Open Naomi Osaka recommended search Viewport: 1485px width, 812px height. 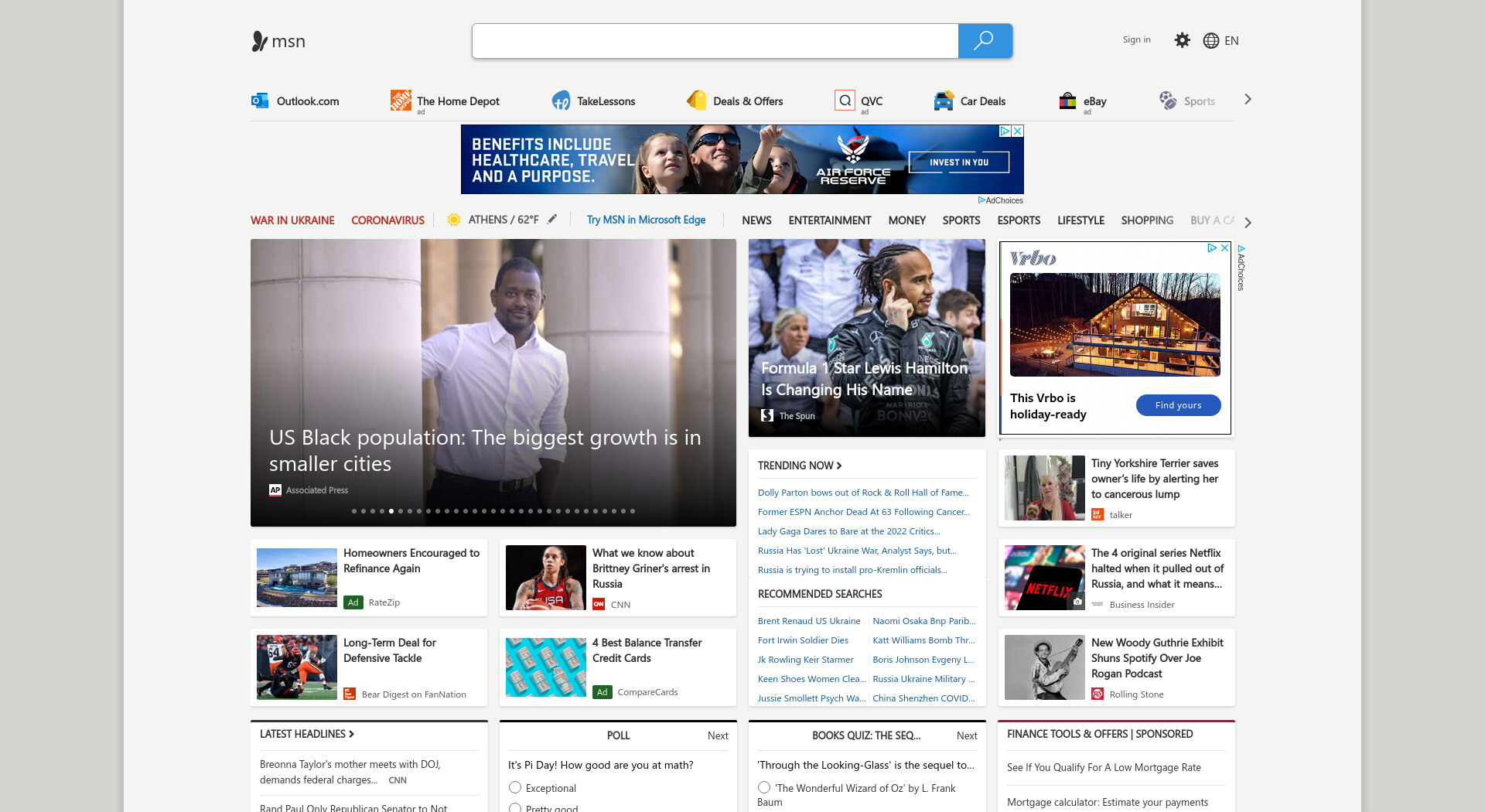pyautogui.click(x=923, y=621)
